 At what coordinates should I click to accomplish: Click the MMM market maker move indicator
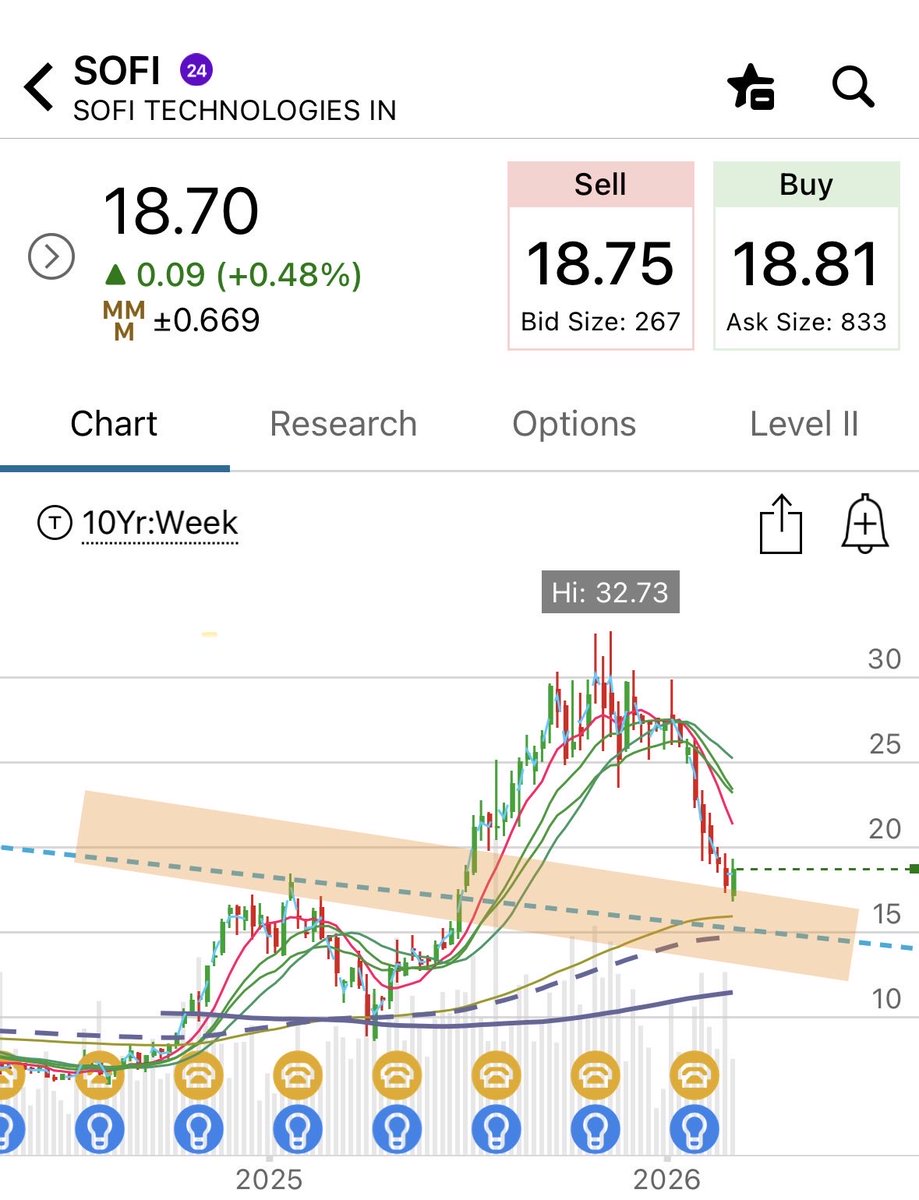(124, 320)
